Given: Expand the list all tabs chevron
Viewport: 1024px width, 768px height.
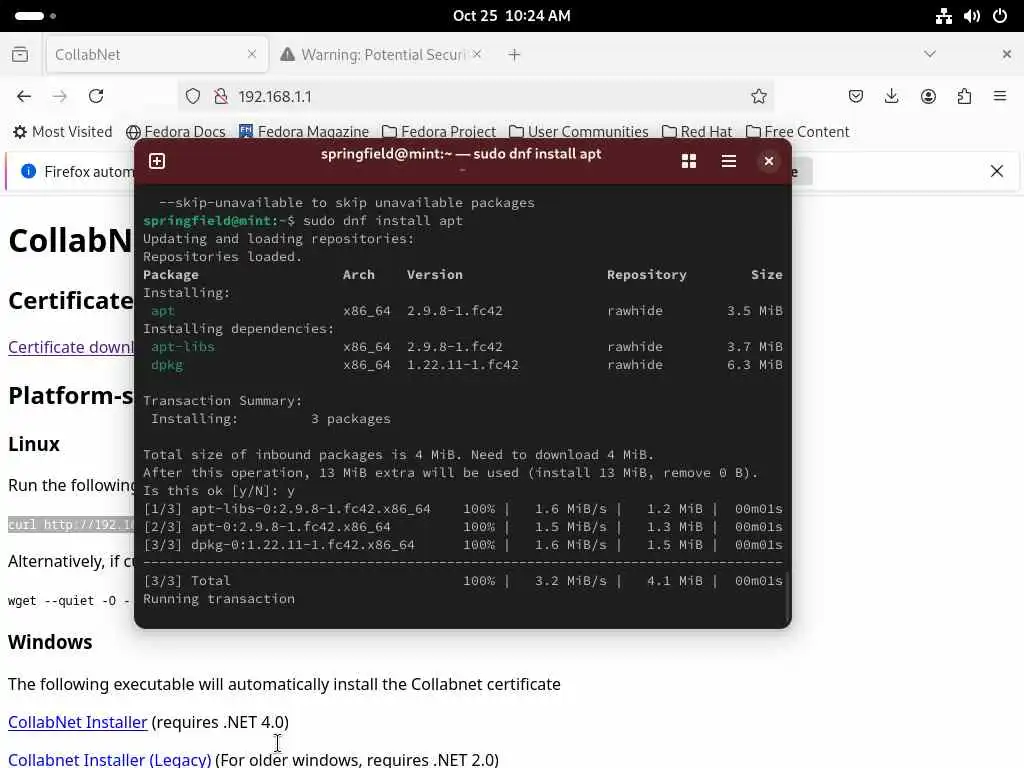Looking at the screenshot, I should 930,54.
